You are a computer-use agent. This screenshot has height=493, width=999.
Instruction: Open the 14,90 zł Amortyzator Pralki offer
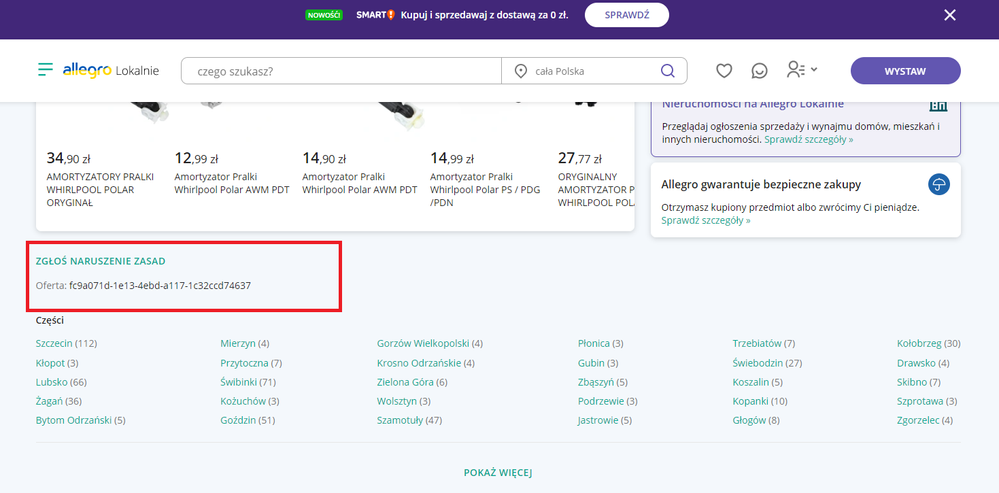pyautogui.click(x=359, y=173)
